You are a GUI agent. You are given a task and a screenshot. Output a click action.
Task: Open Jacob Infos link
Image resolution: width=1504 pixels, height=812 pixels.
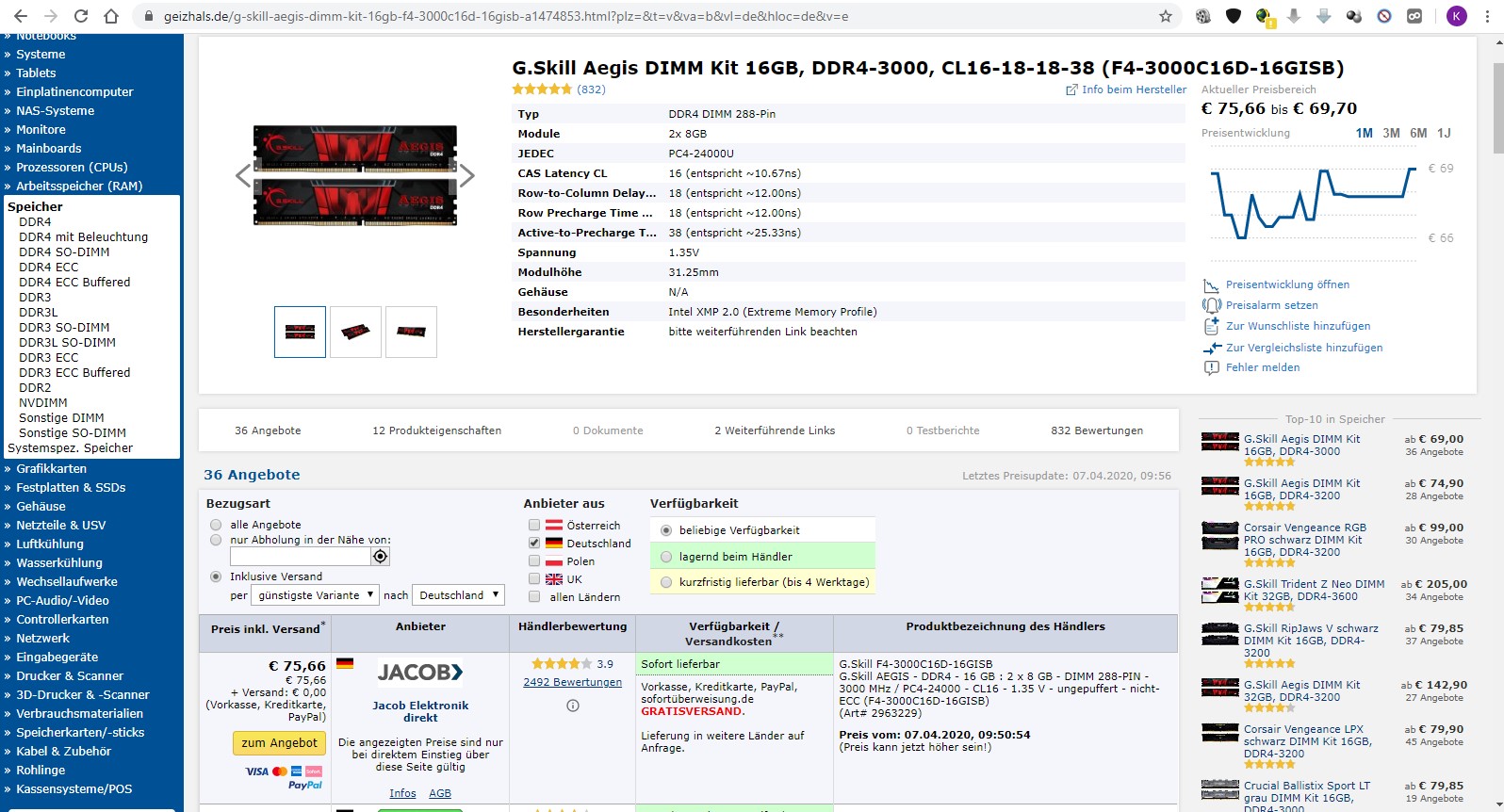(402, 793)
